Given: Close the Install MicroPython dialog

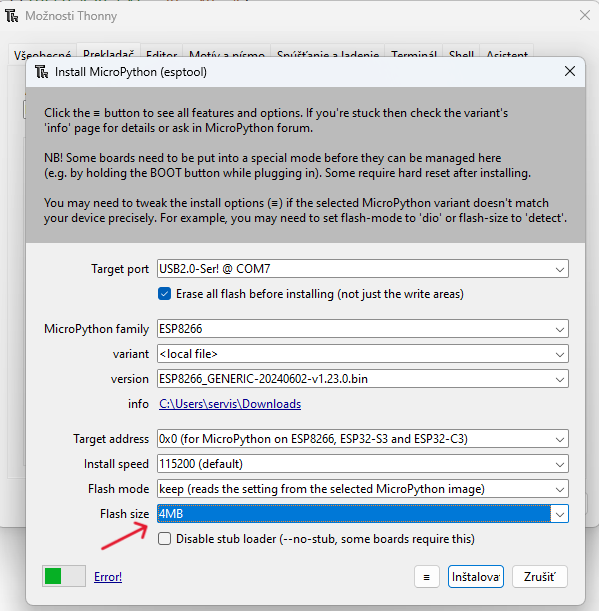Looking at the screenshot, I should point(570,71).
